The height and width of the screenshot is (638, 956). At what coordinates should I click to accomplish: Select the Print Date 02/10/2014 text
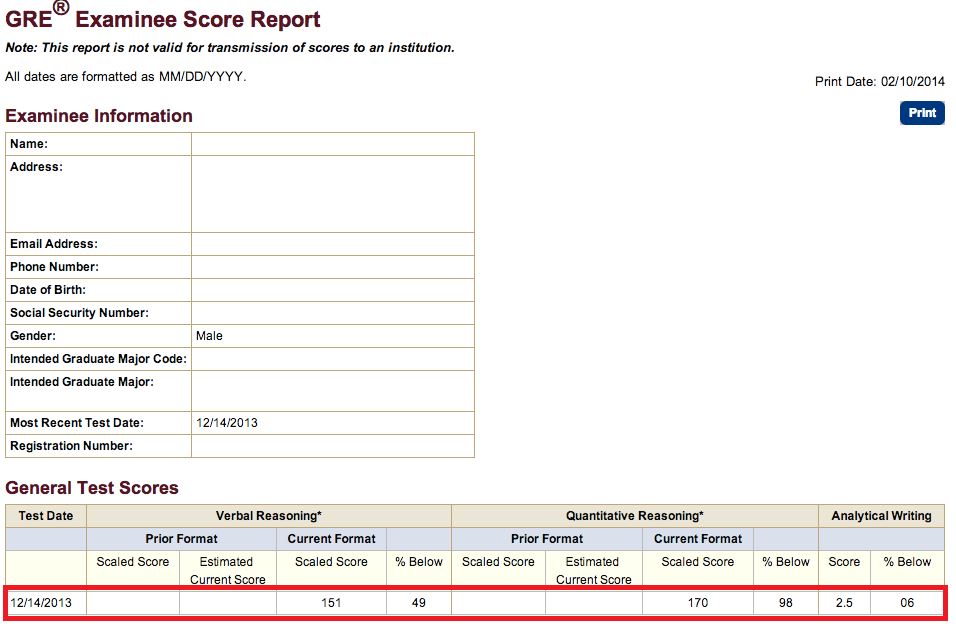(x=879, y=82)
